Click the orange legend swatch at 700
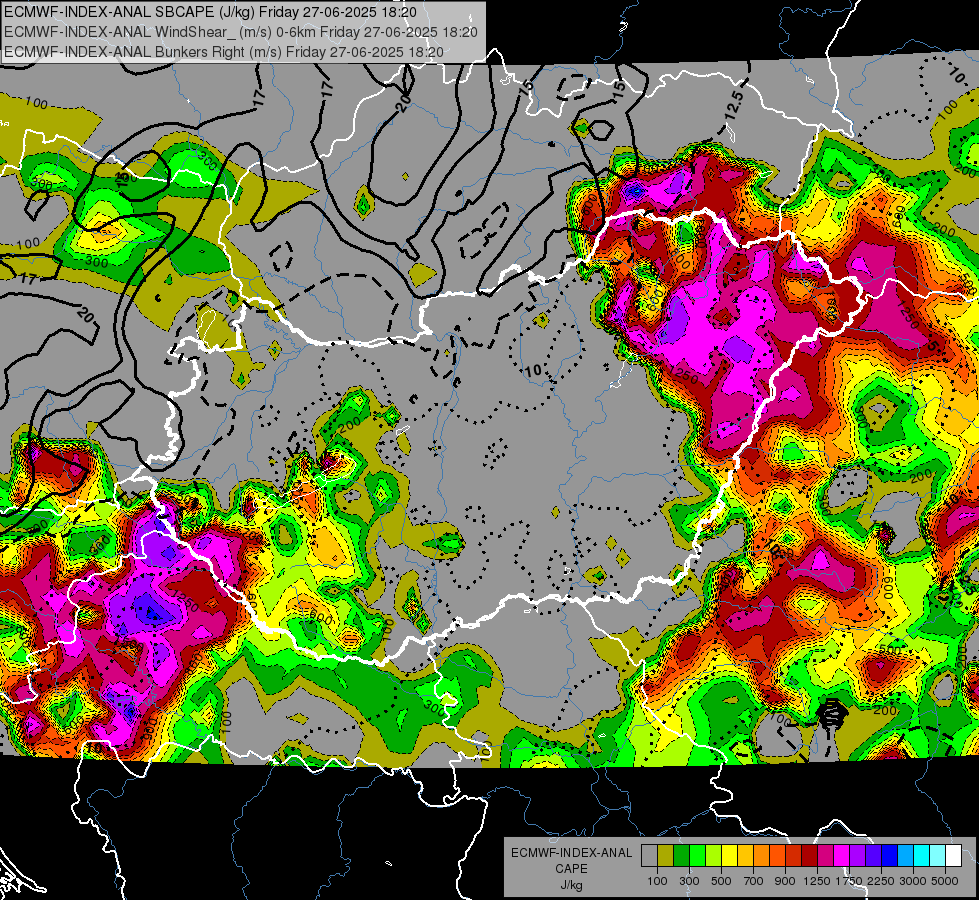This screenshot has height=900, width=979. click(x=761, y=856)
